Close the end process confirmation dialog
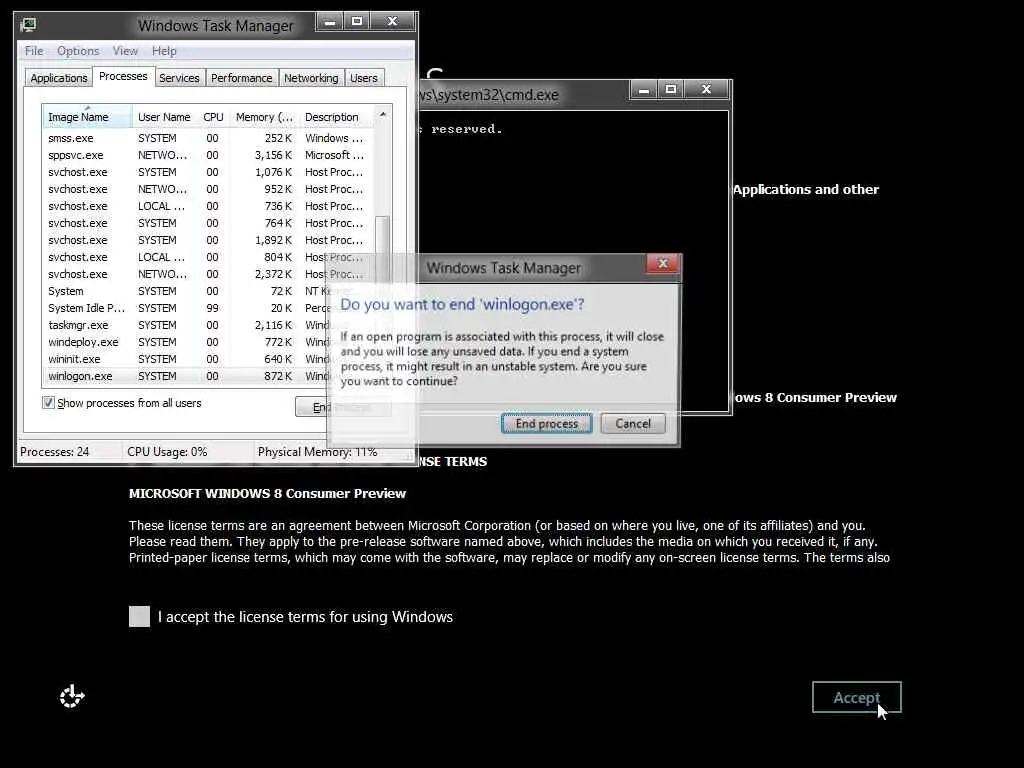 pyautogui.click(x=663, y=263)
